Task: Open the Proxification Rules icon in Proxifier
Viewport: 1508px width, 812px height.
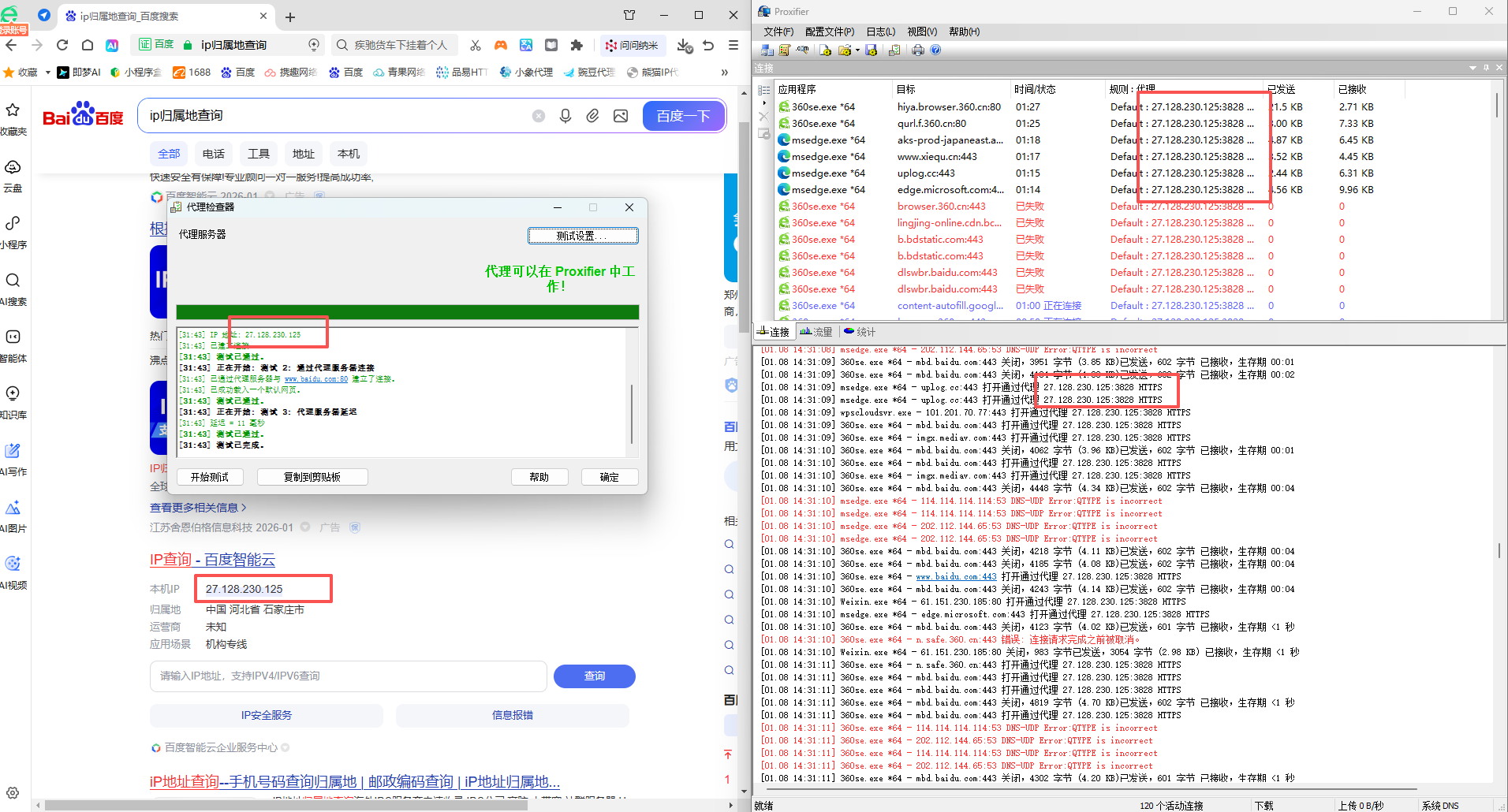Action: tap(785, 50)
